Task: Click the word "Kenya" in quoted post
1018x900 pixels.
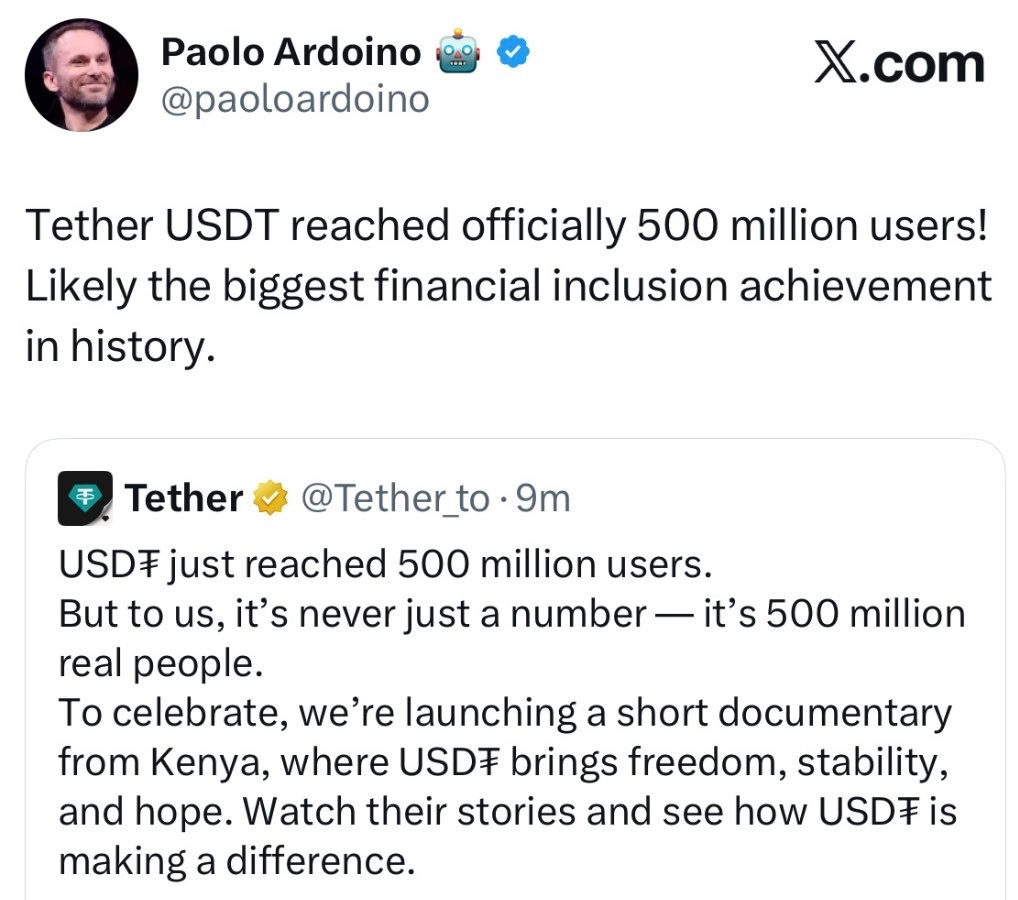Action: (x=212, y=762)
